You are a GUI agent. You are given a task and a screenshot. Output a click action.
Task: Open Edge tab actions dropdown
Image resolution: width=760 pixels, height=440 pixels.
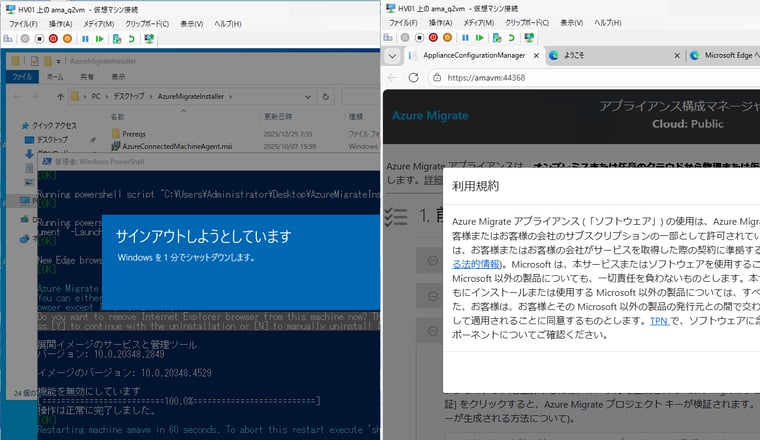pyautogui.click(x=392, y=56)
